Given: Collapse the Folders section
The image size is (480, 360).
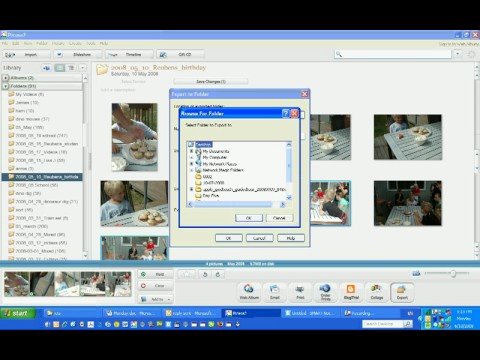Looking at the screenshot, I should pyautogui.click(x=6, y=86).
